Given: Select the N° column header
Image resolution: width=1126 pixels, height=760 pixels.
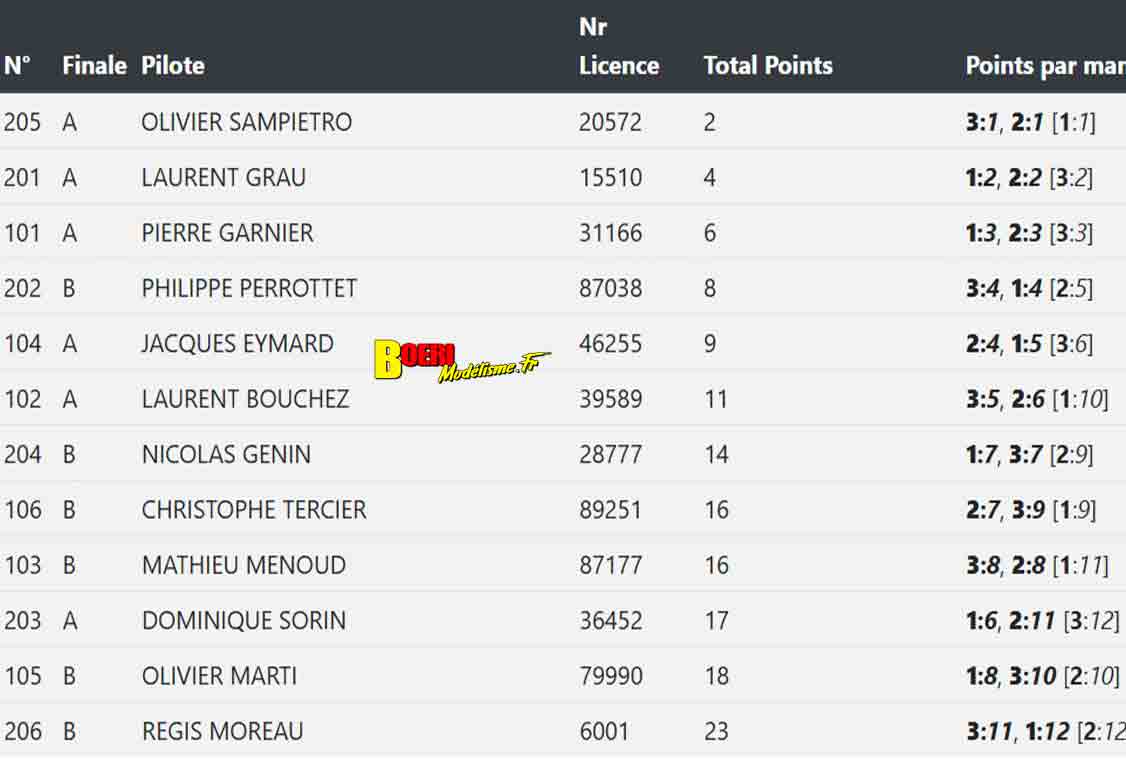Looking at the screenshot, I should 17,65.
